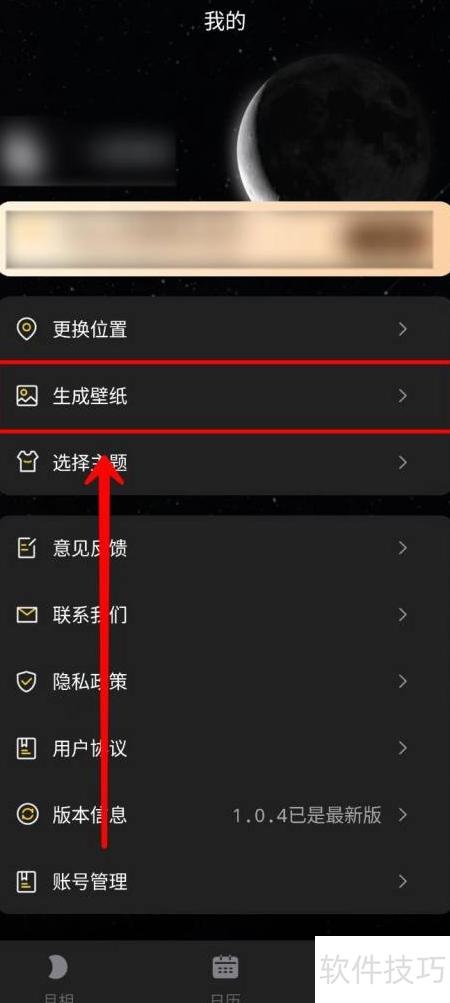Open the chevron on 账号管理 row
The width and height of the screenshot is (450, 1003).
tap(403, 881)
